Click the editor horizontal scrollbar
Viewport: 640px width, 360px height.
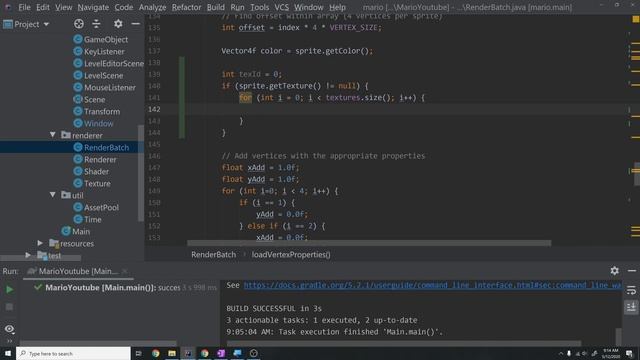369,243
